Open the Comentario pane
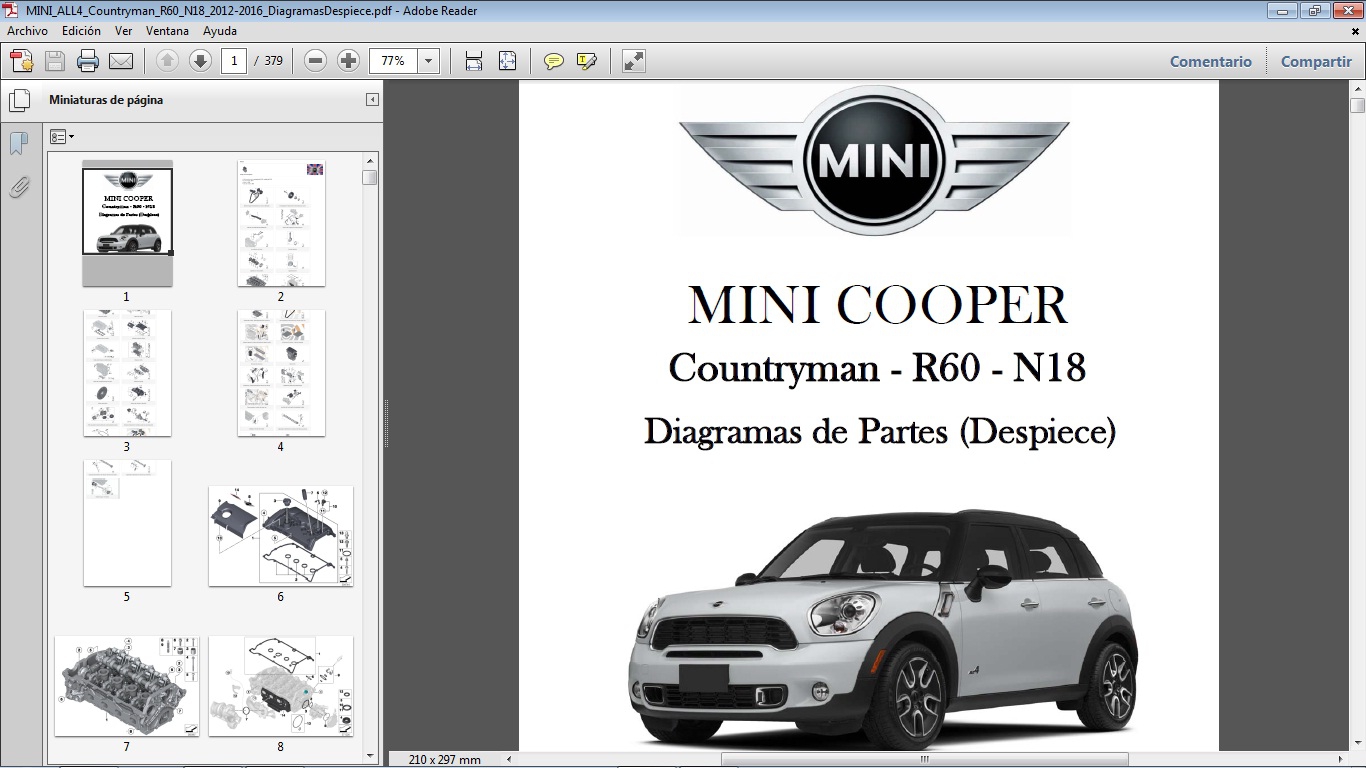 click(1210, 61)
